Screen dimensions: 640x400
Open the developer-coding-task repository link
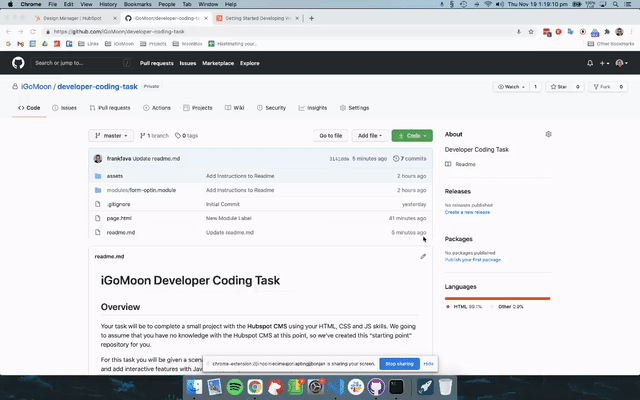click(x=97, y=87)
